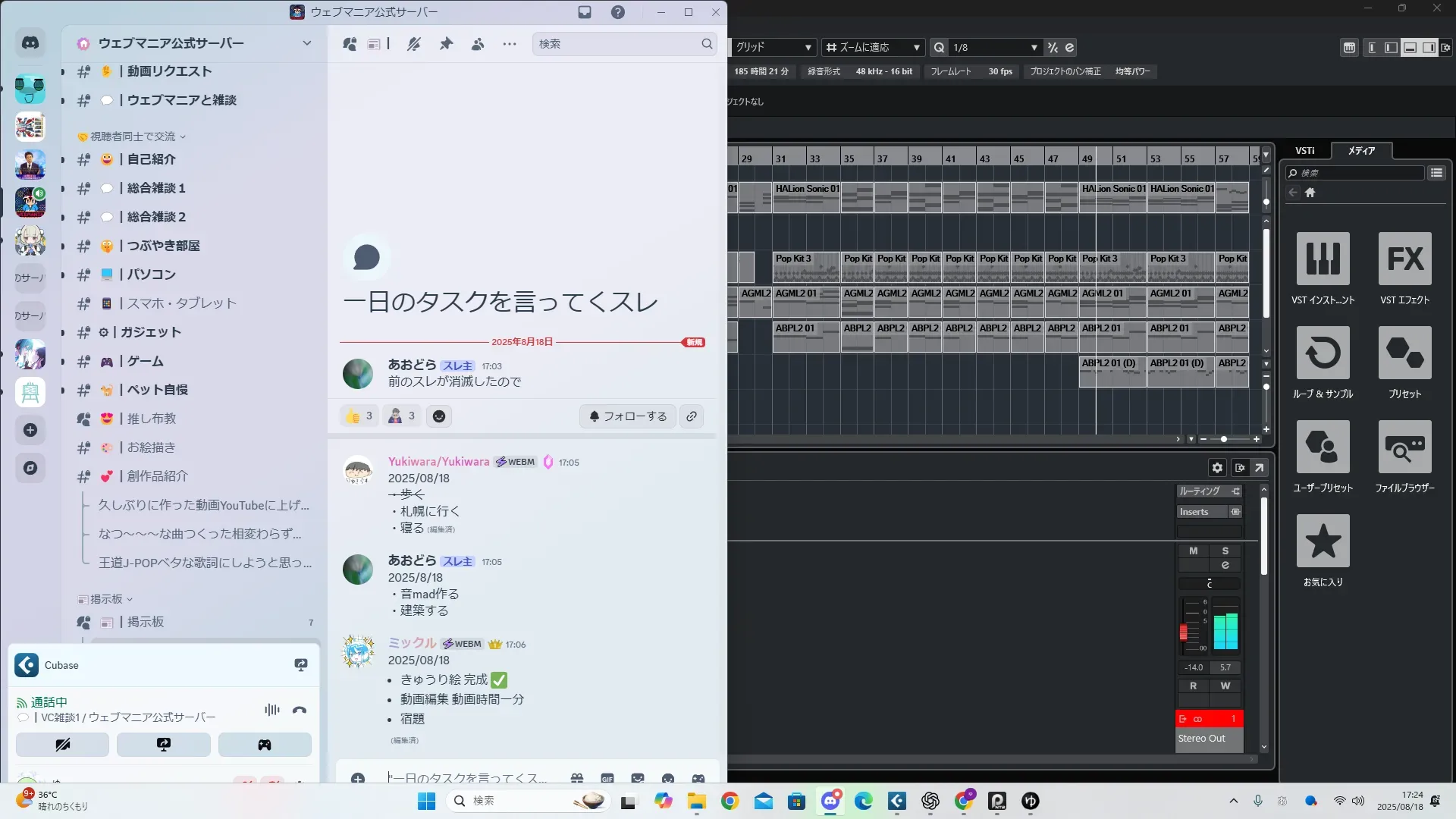
Task: Toggle the Mute M channel button
Action: coord(1193,551)
